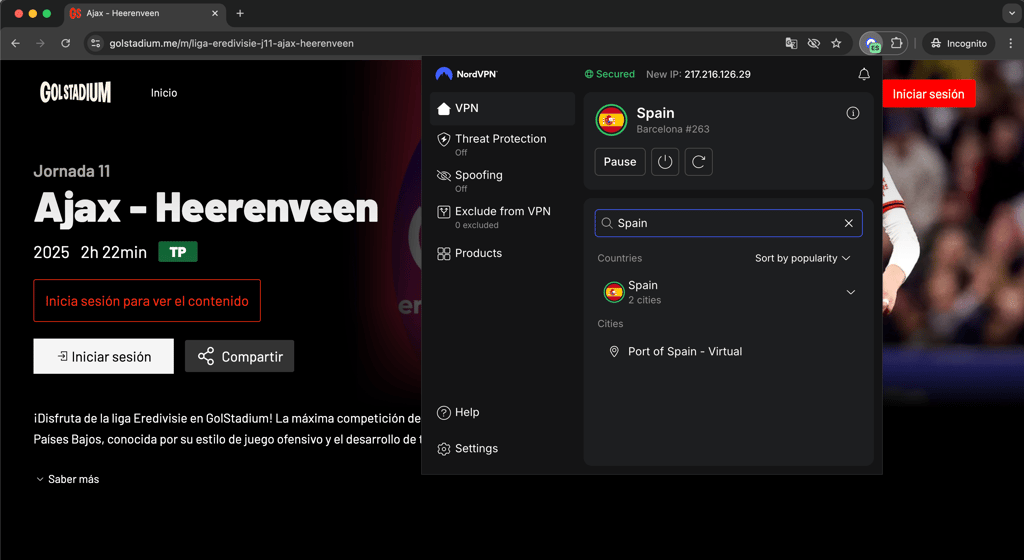This screenshot has height=560, width=1024.
Task: Click the Ajax - Heerenveen match title
Action: [x=206, y=209]
